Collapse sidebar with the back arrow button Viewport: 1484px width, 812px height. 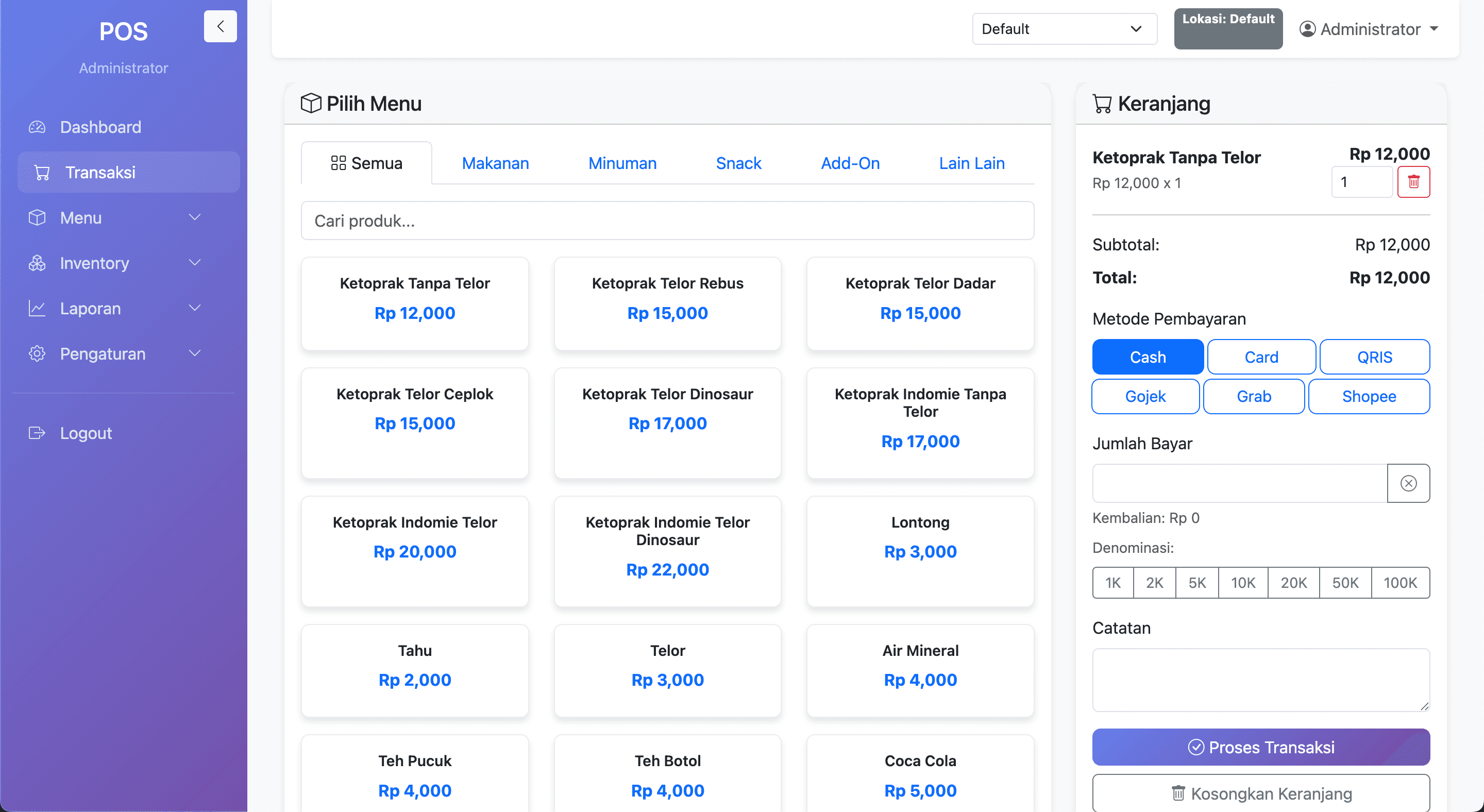pyautogui.click(x=220, y=26)
